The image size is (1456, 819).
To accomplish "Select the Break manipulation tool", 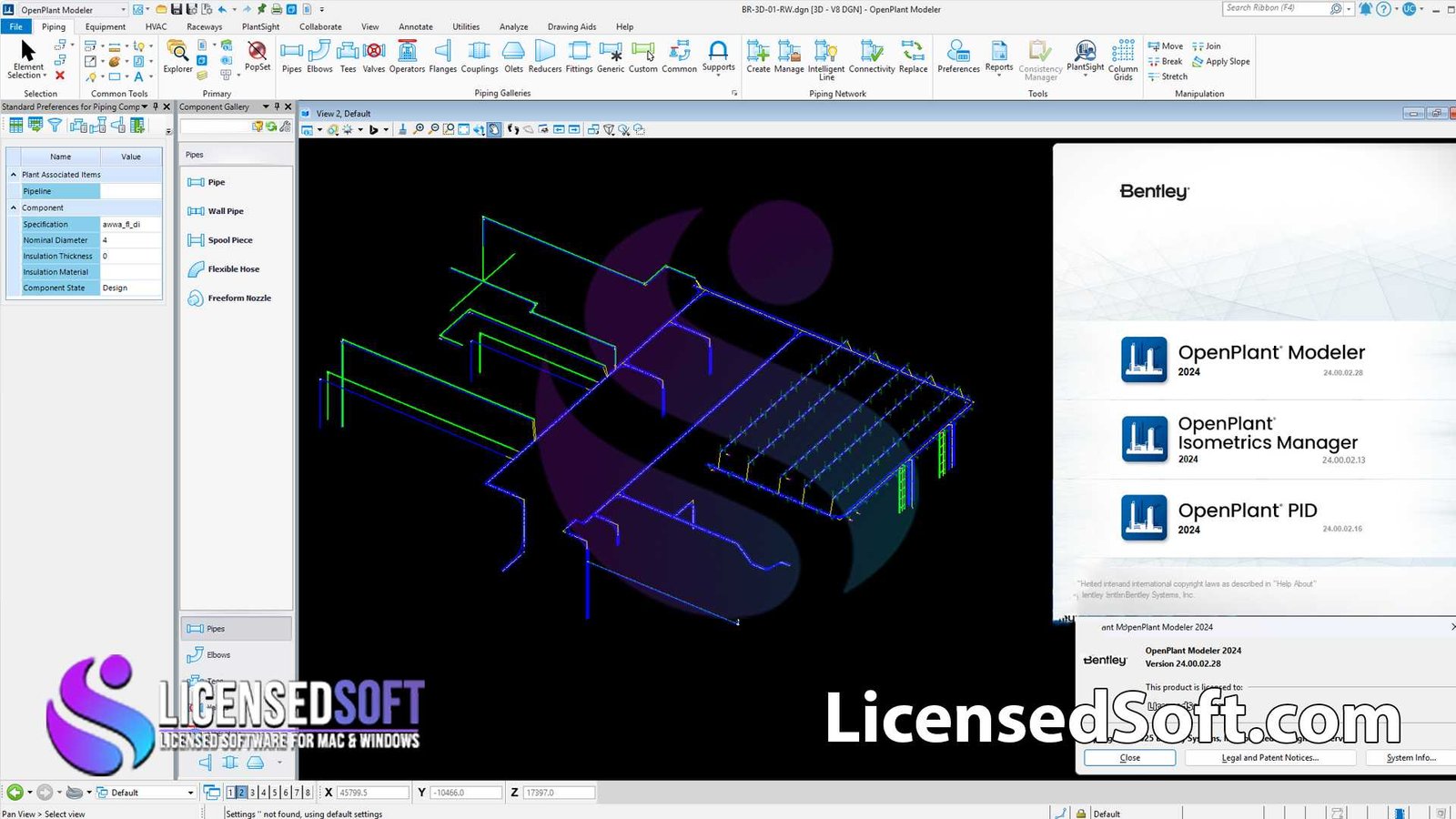I will point(1165,62).
